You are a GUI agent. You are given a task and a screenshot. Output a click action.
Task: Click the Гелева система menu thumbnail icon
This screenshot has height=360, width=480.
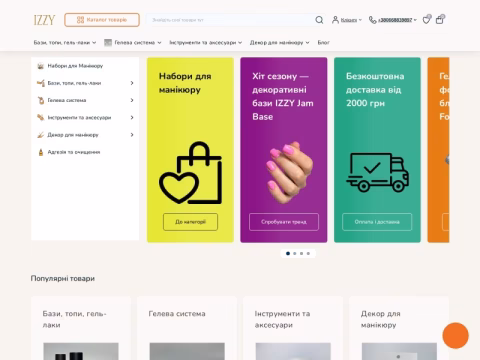[108, 42]
